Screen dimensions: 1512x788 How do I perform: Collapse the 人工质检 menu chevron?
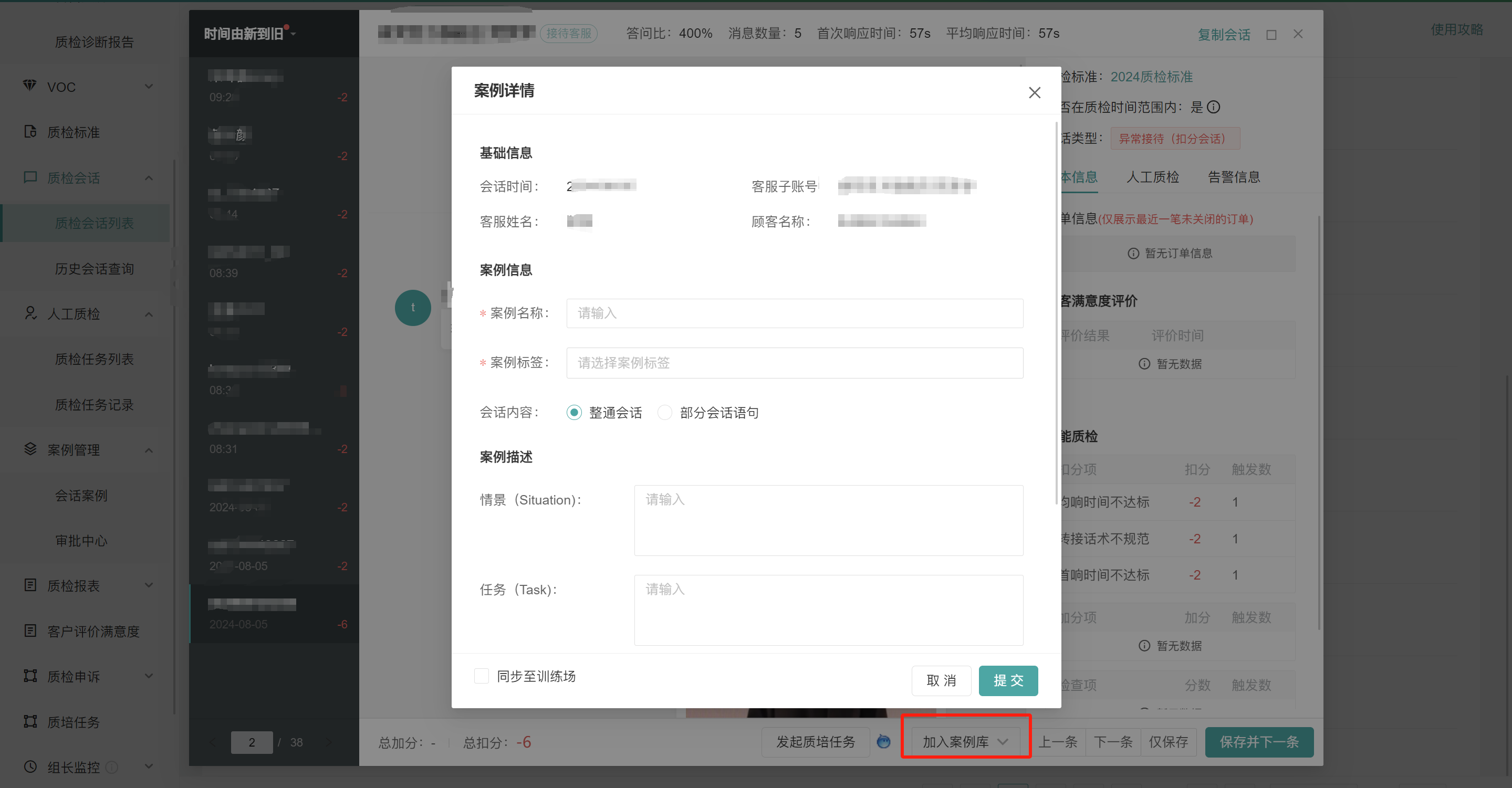pyautogui.click(x=149, y=314)
